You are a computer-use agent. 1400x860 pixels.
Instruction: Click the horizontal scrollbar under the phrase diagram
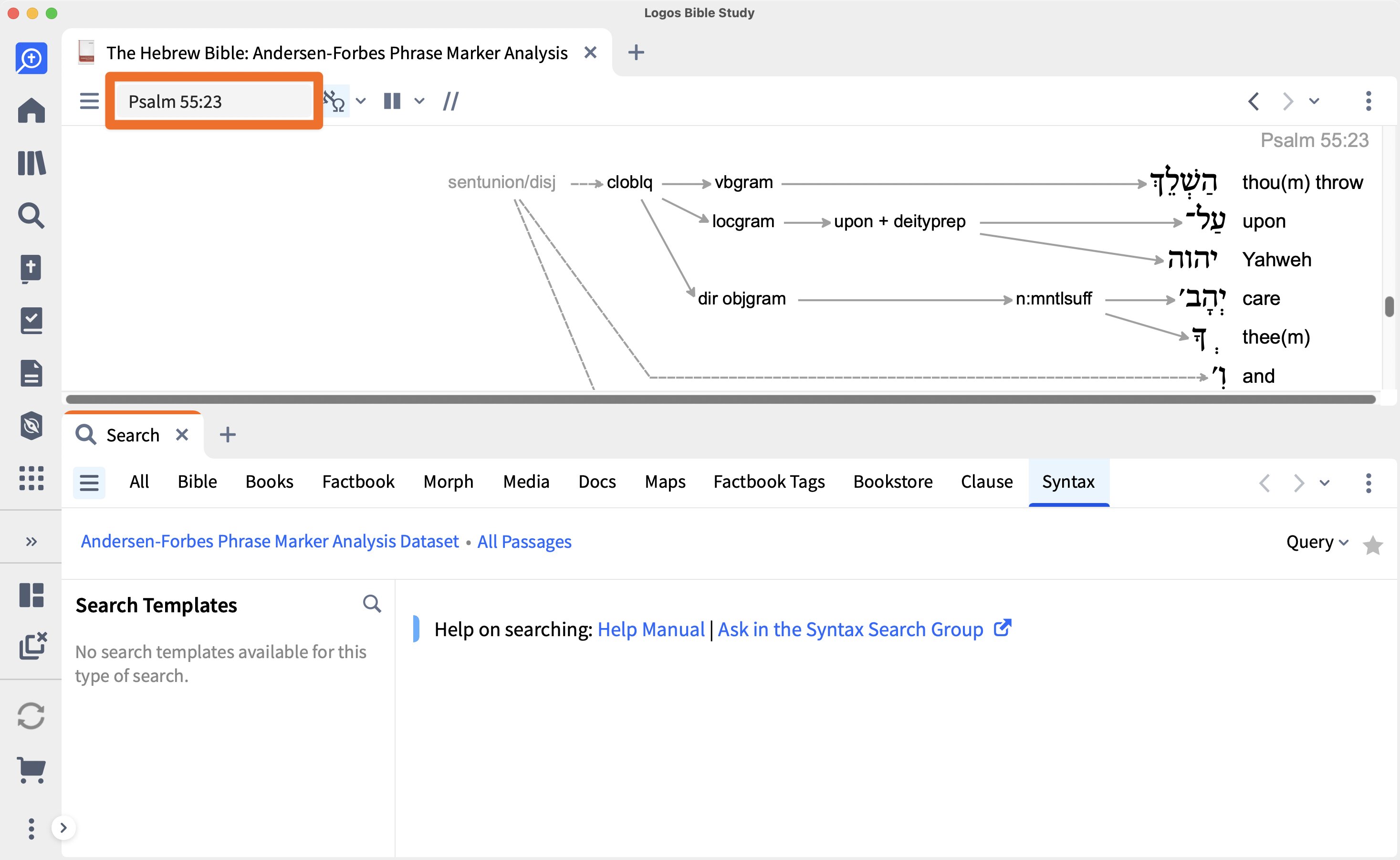(721, 399)
